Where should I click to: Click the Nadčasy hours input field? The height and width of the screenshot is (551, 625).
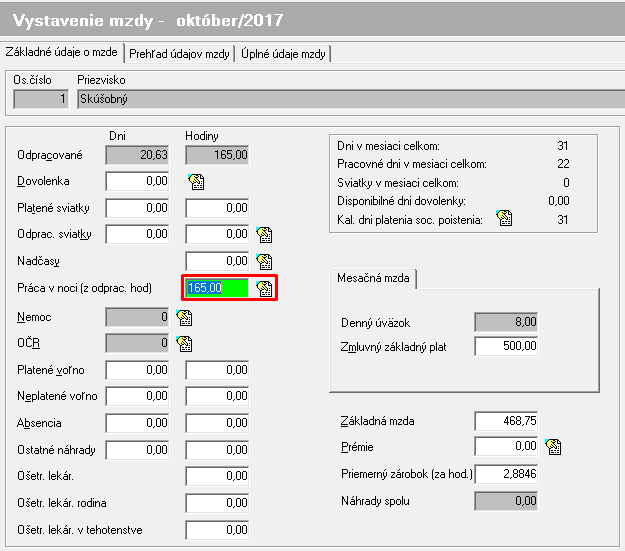pyautogui.click(x=217, y=262)
